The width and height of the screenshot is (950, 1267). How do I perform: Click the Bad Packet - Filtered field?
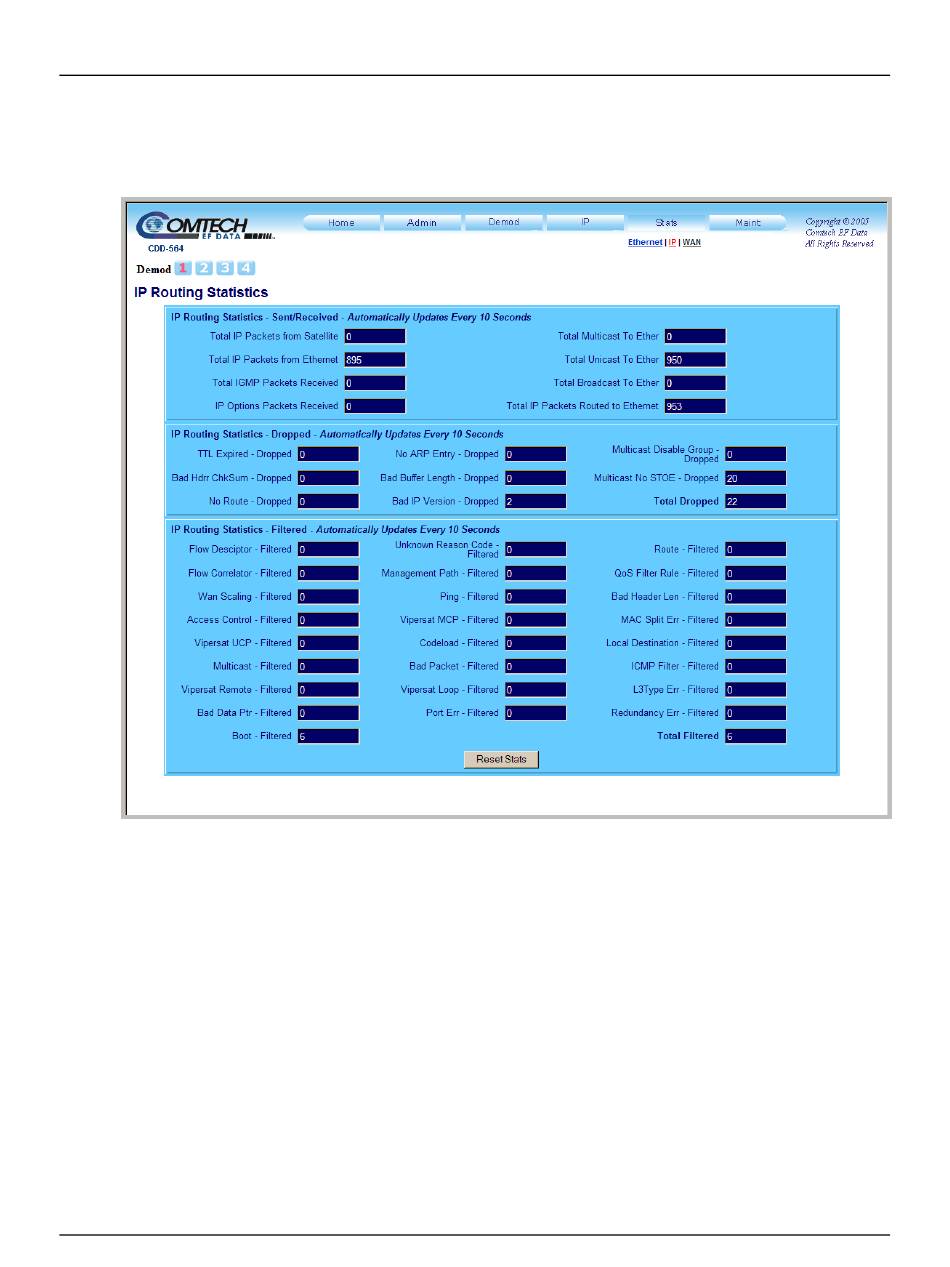click(x=535, y=666)
